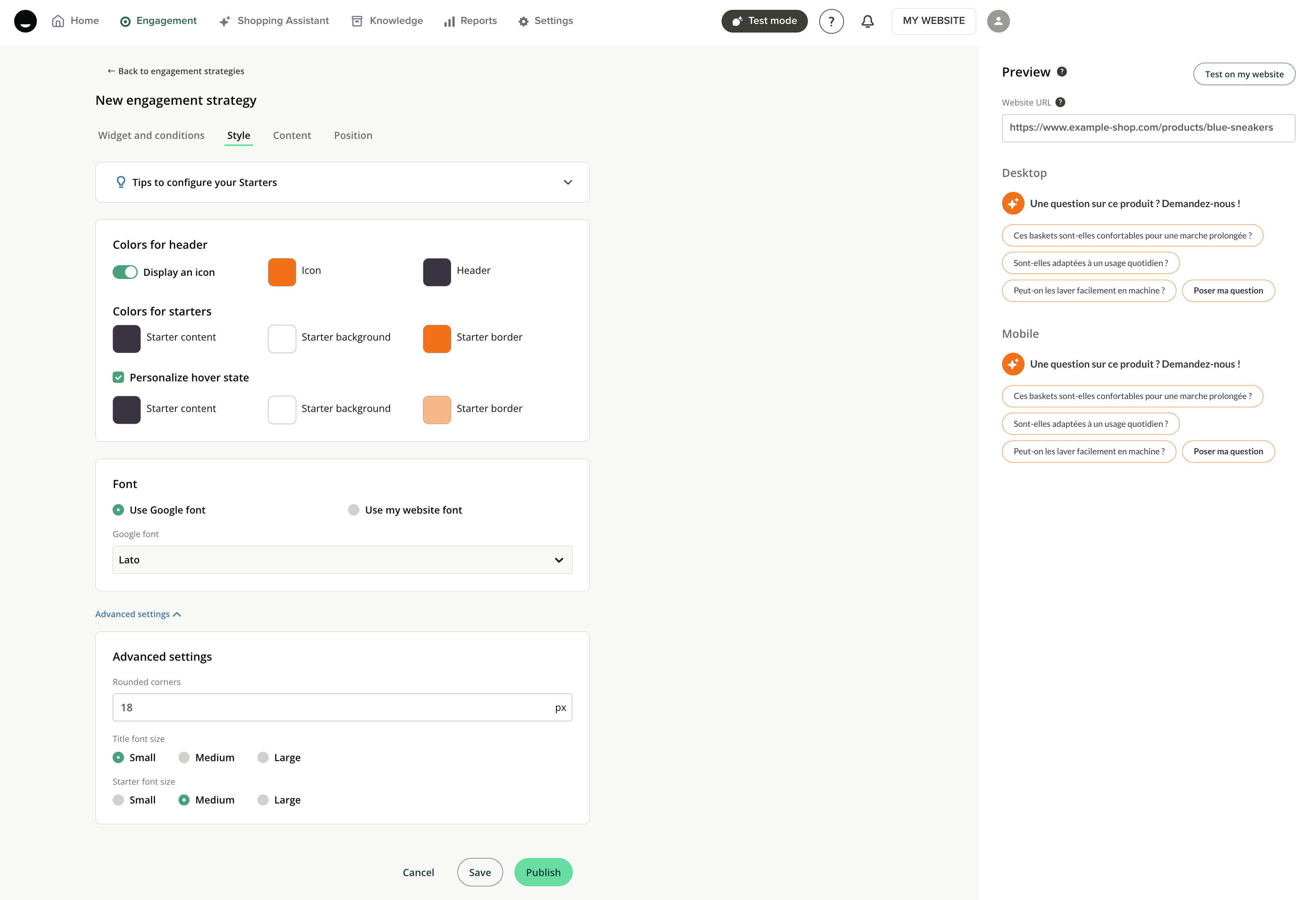1316x900 pixels.
Task: Open the orange Icon color swatch
Action: click(282, 272)
